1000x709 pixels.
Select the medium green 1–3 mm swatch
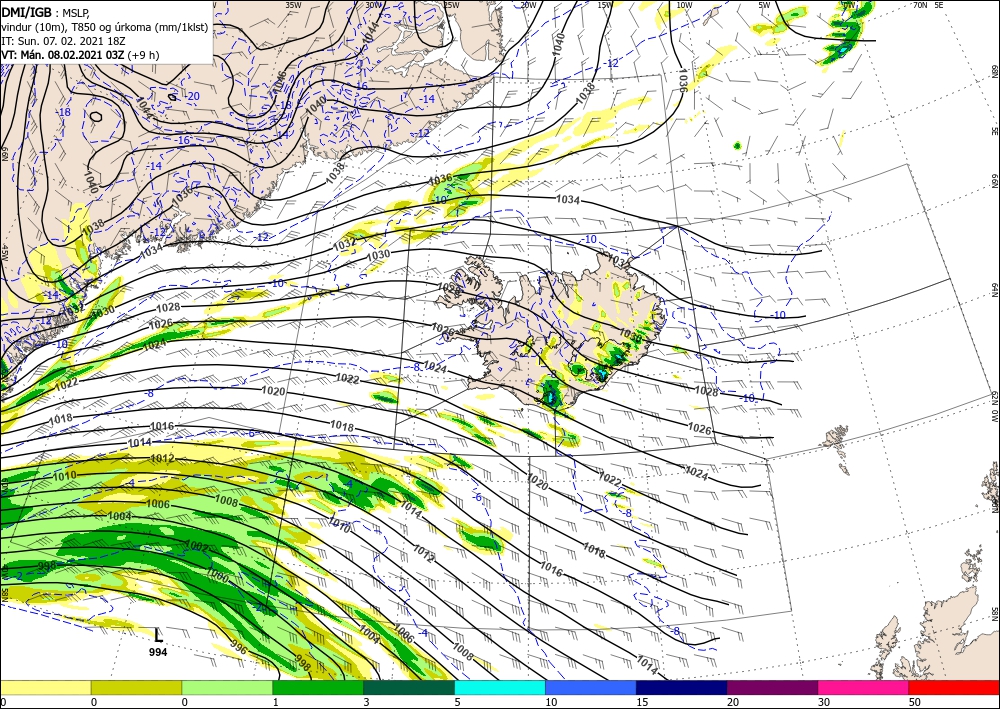coord(318,688)
